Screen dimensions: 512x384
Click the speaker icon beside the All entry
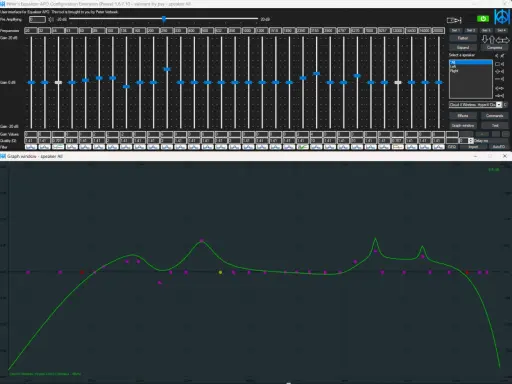tap(499, 64)
